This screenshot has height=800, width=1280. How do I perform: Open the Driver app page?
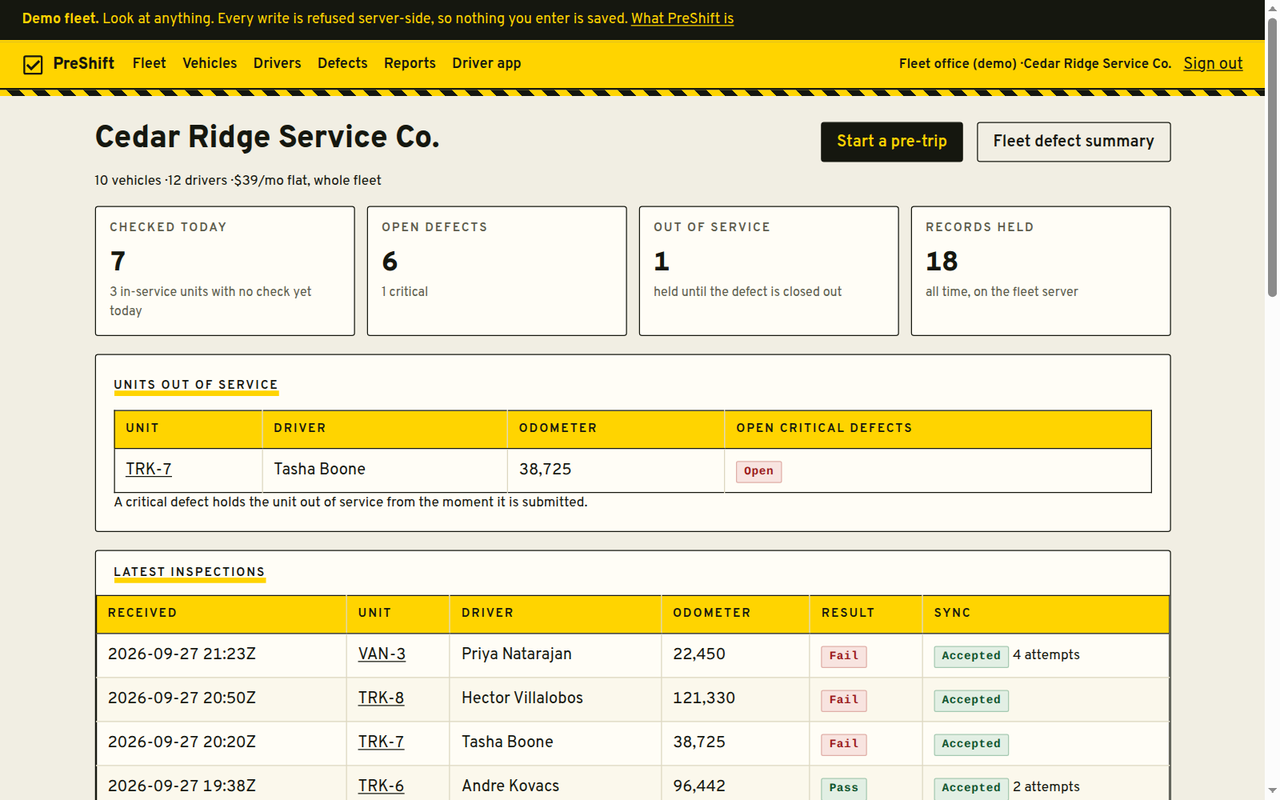[486, 64]
